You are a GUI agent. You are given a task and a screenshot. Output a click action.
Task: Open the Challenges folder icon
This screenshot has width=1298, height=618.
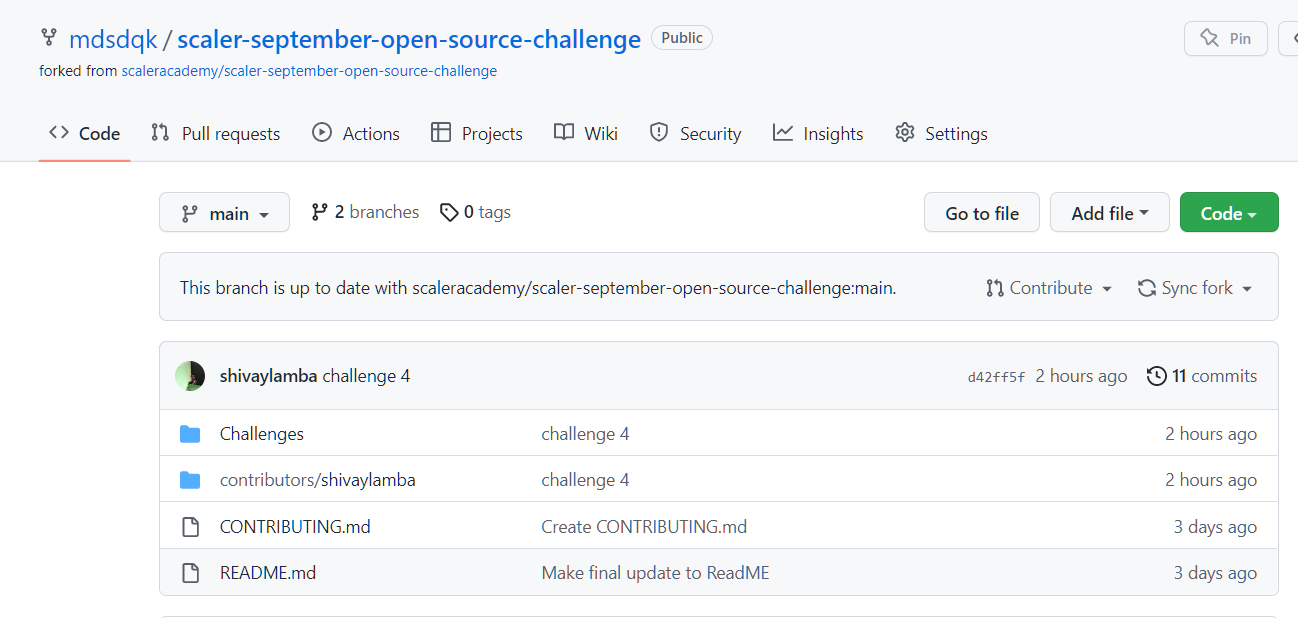point(190,432)
